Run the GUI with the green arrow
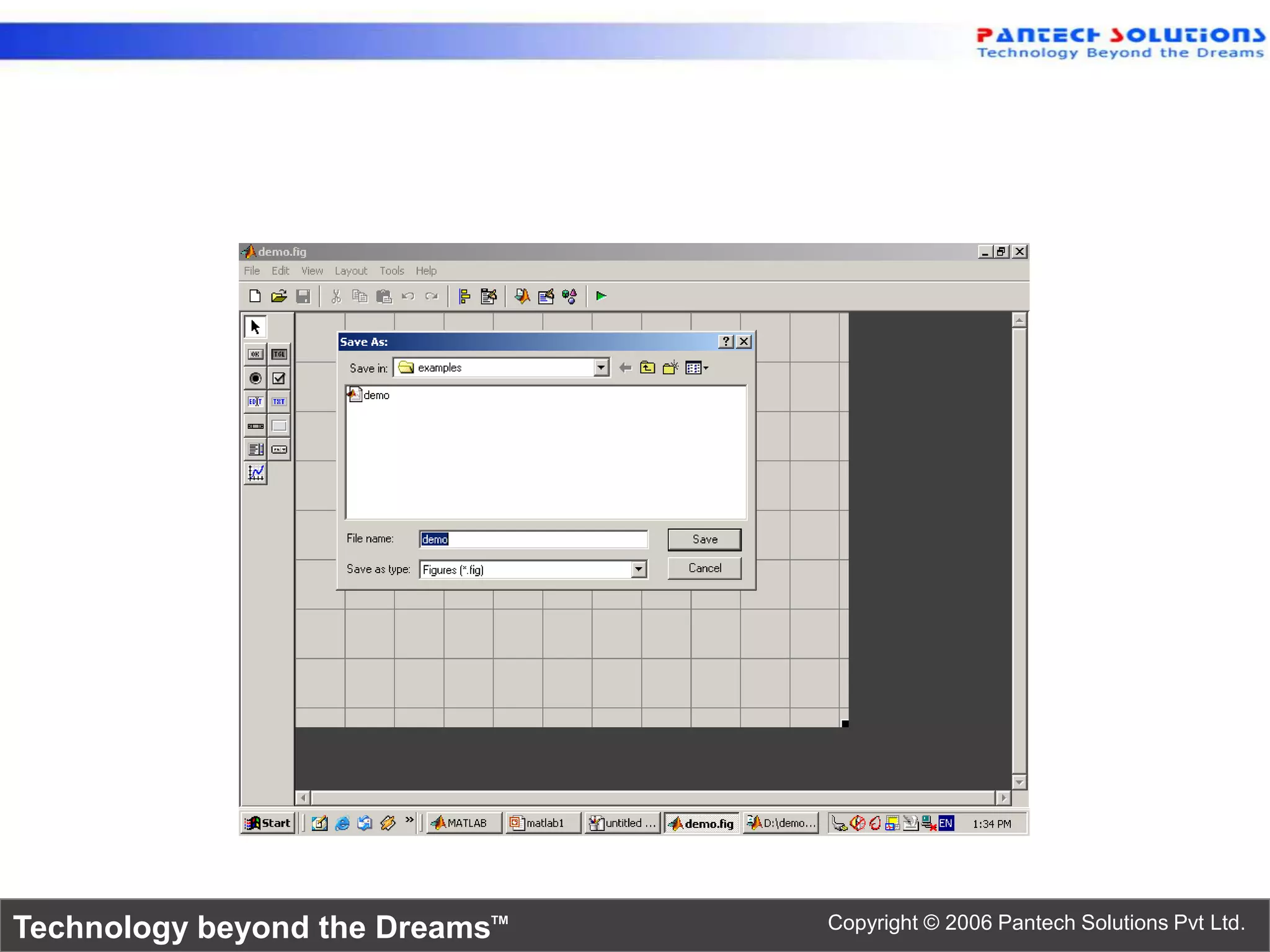 (600, 296)
